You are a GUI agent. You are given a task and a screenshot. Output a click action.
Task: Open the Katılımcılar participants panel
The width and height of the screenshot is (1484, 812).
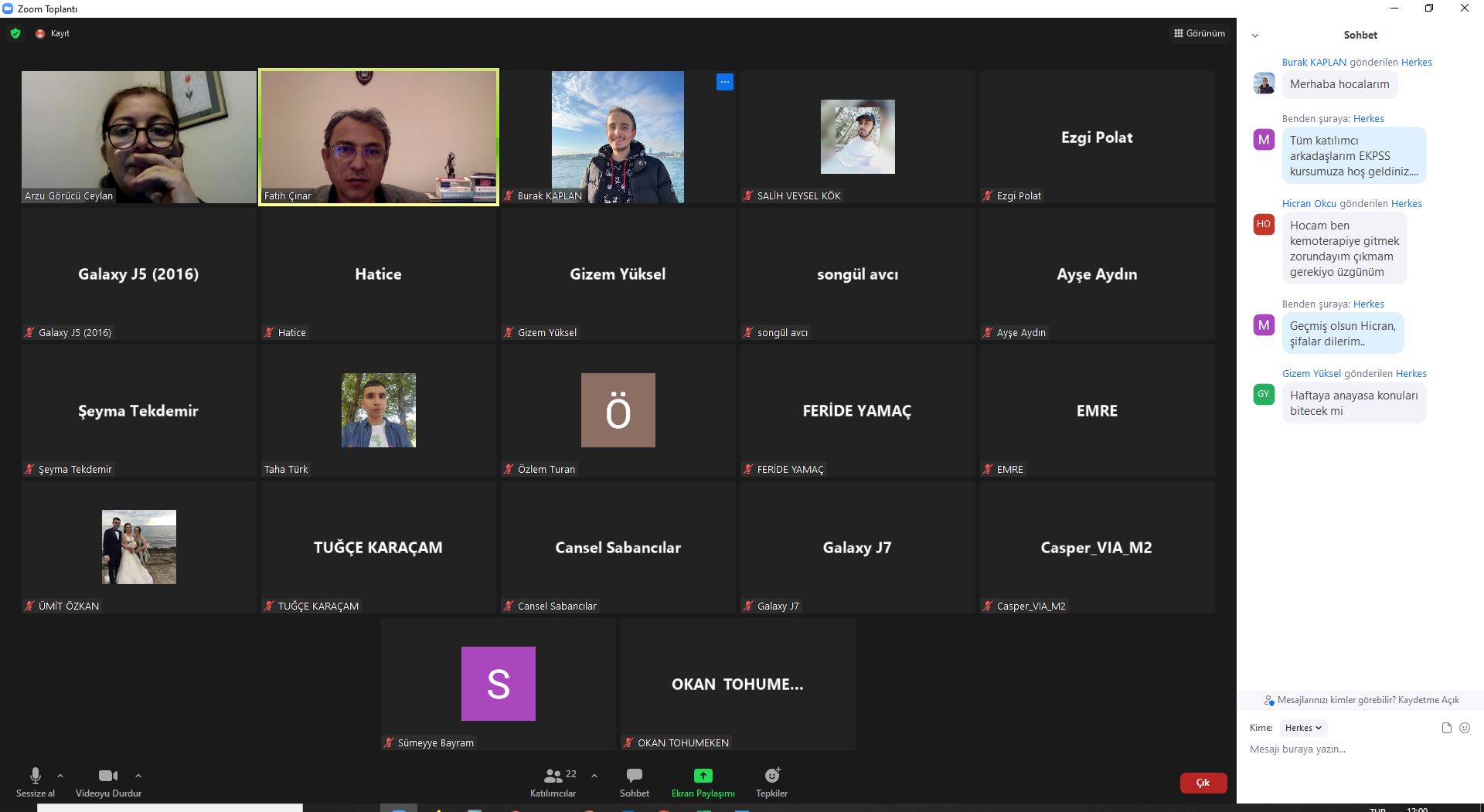tap(553, 781)
